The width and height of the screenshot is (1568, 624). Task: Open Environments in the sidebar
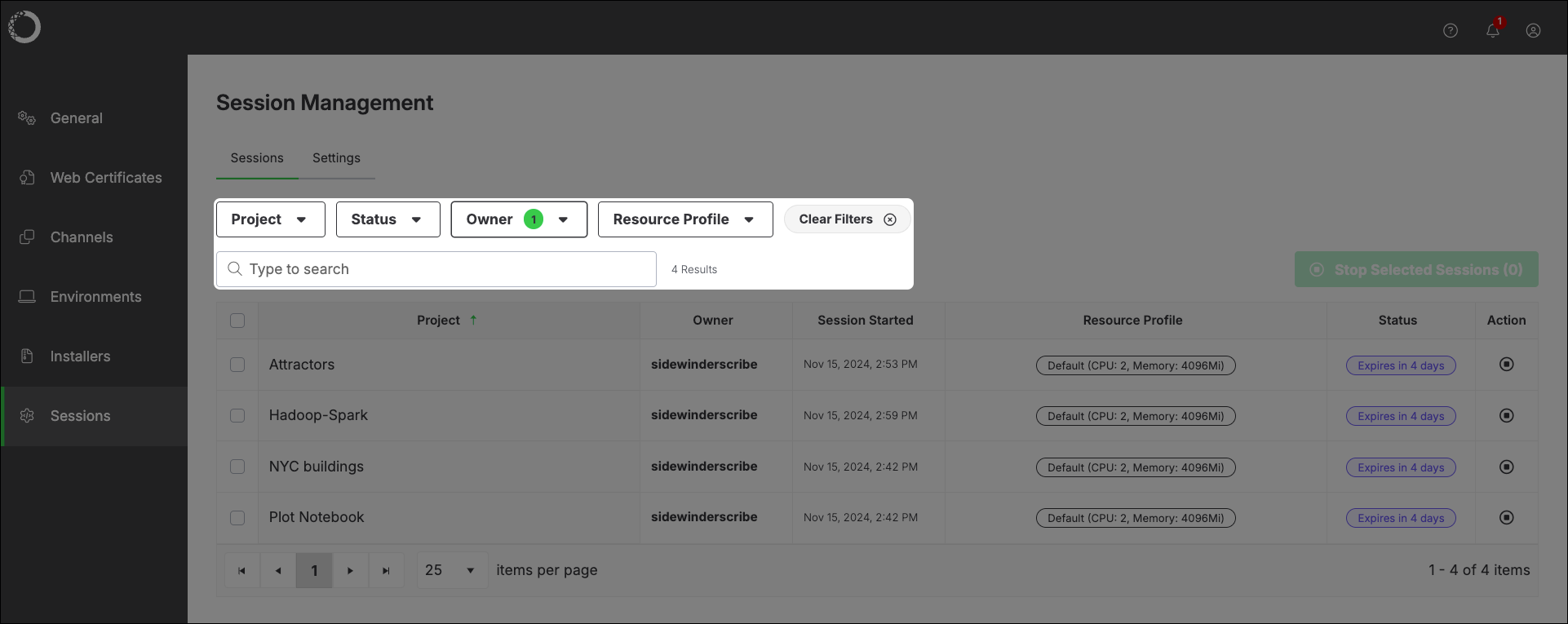point(95,297)
